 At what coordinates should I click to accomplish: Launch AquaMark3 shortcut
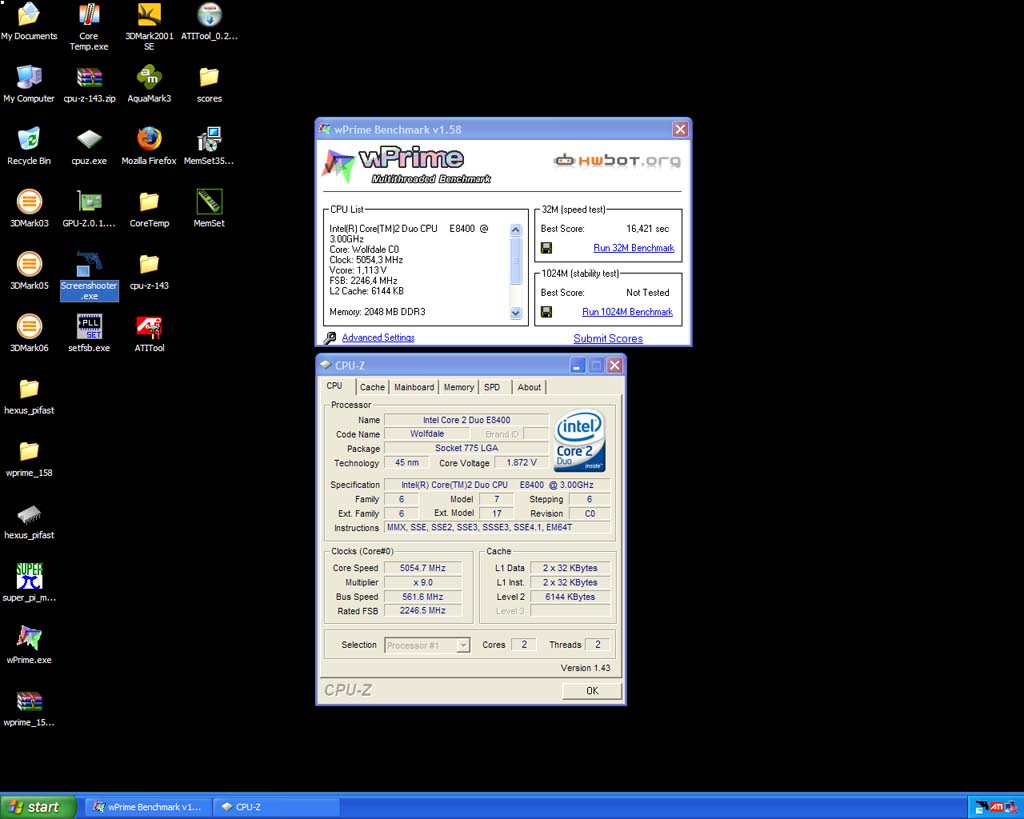pos(149,85)
